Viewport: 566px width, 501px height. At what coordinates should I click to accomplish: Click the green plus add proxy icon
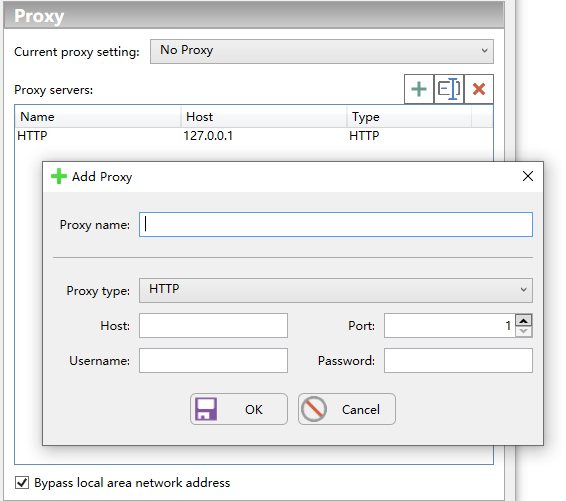point(419,89)
